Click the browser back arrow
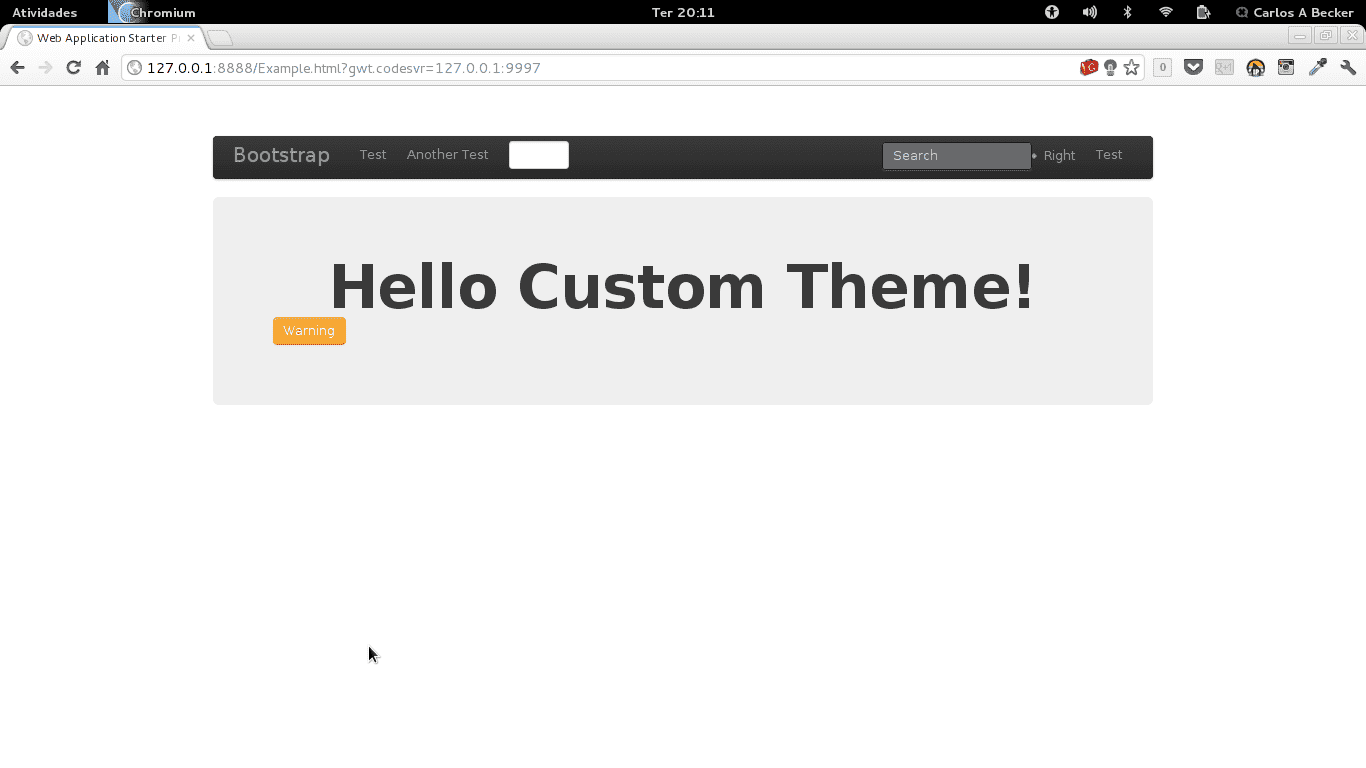This screenshot has height=768, width=1366. tap(17, 68)
